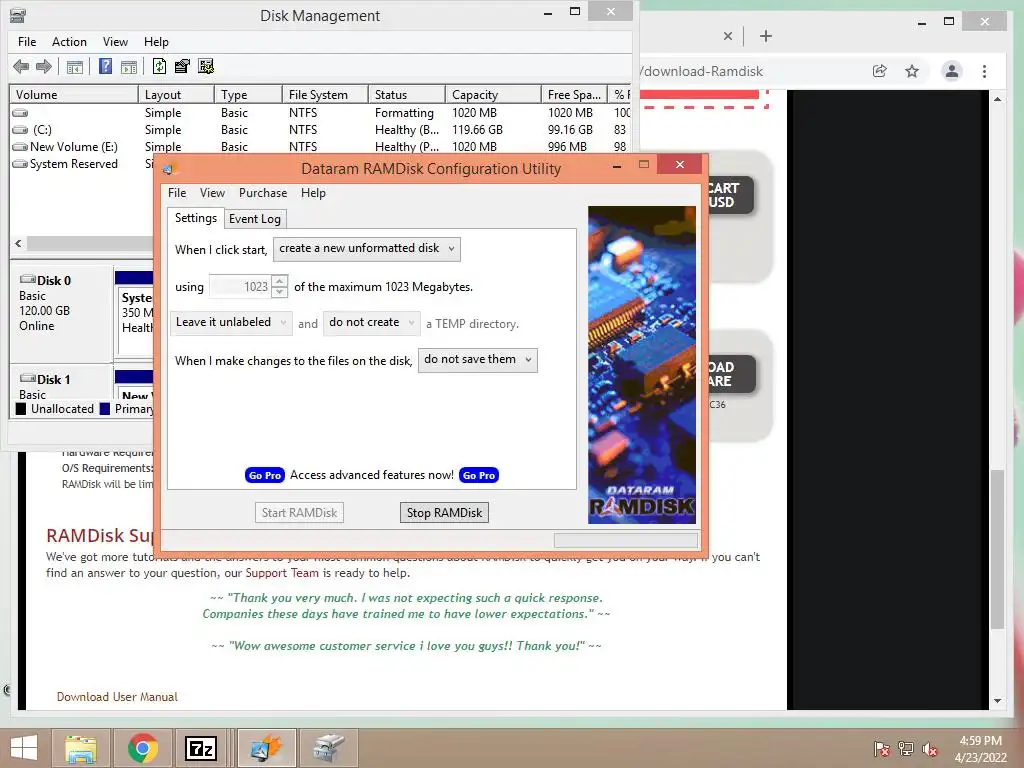The image size is (1024, 768).
Task: Sort by the File System column header
Action: click(325, 95)
